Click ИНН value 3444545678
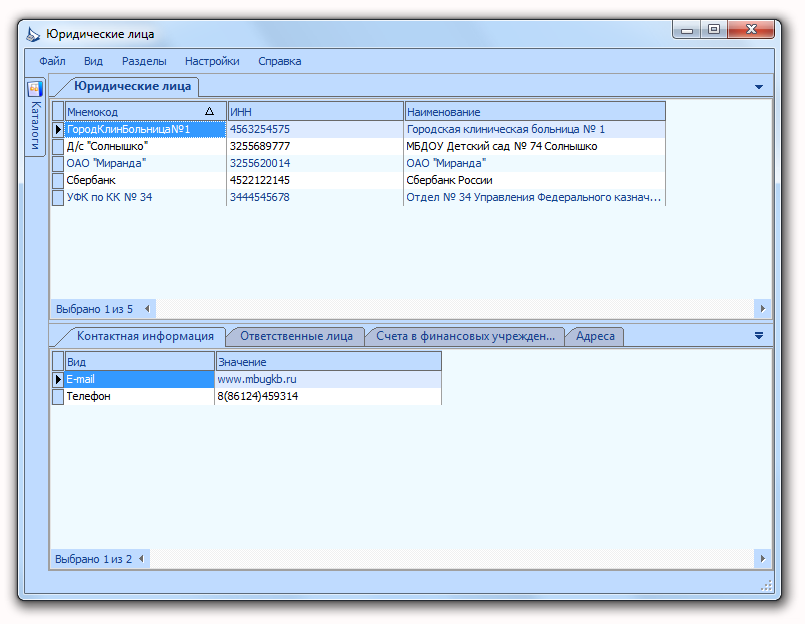Screen dimensions: 805x624 pyautogui.click(x=260, y=197)
